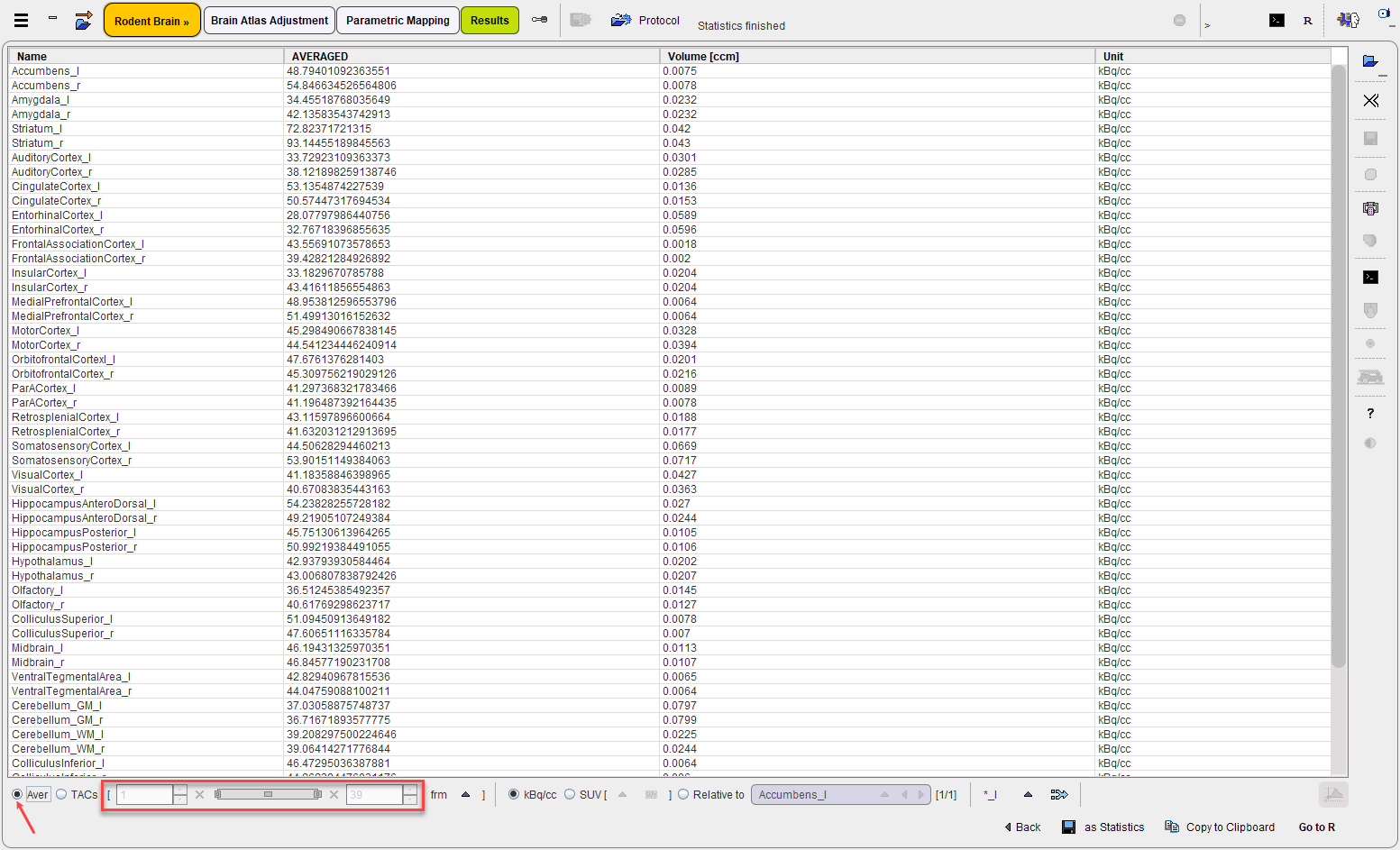Select the Cerebellum_WM_l row name
The height and width of the screenshot is (850, 1400).
[x=57, y=734]
